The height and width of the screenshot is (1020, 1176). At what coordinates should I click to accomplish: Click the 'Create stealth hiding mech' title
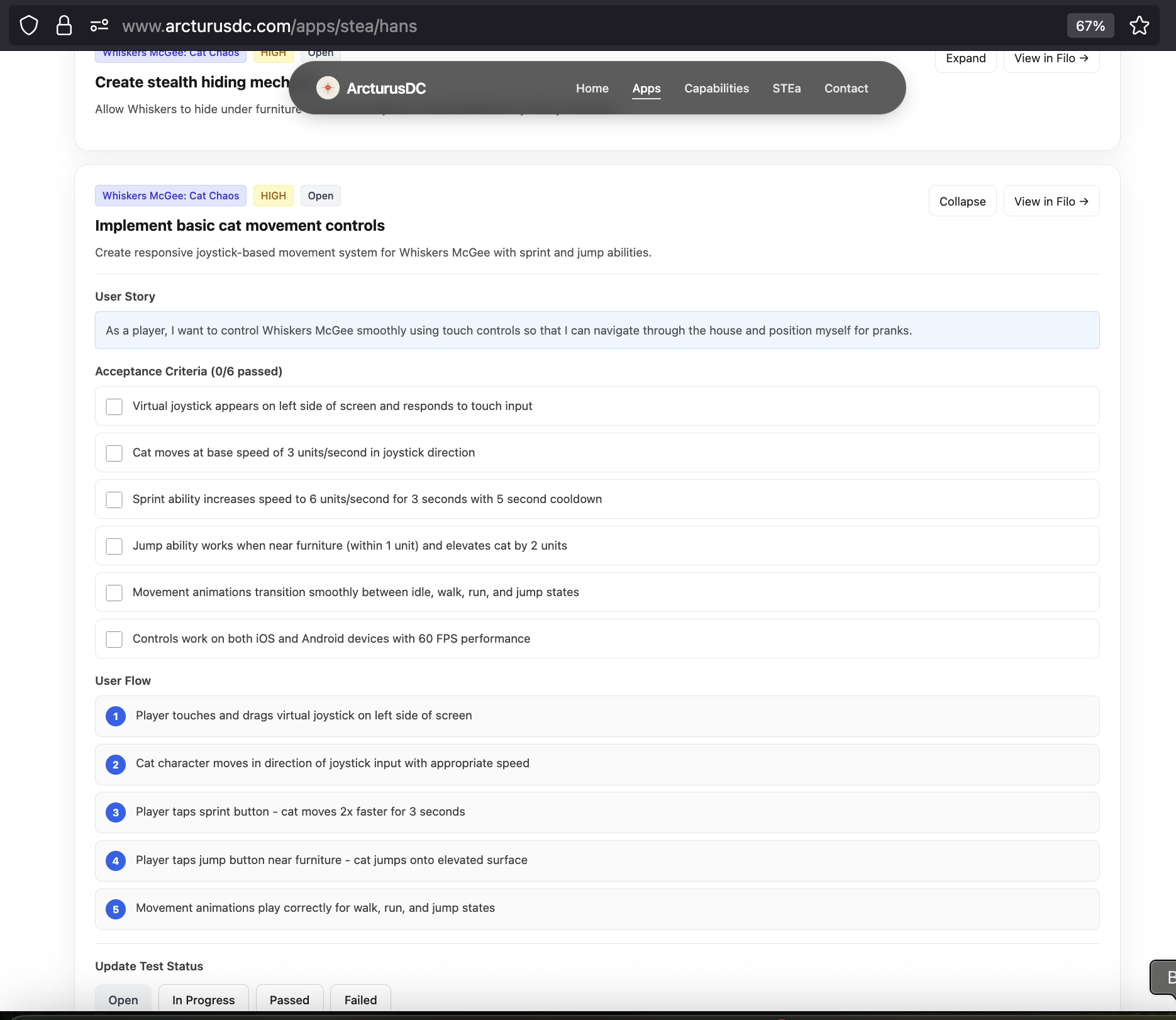tap(192, 82)
